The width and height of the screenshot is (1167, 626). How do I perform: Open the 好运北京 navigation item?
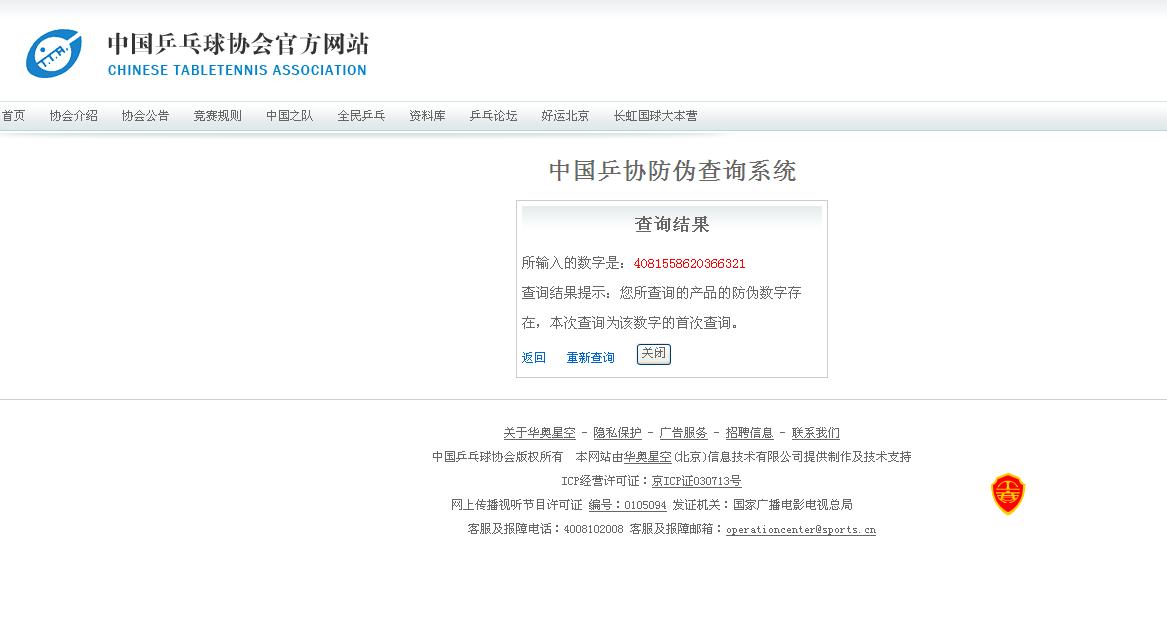(x=566, y=116)
